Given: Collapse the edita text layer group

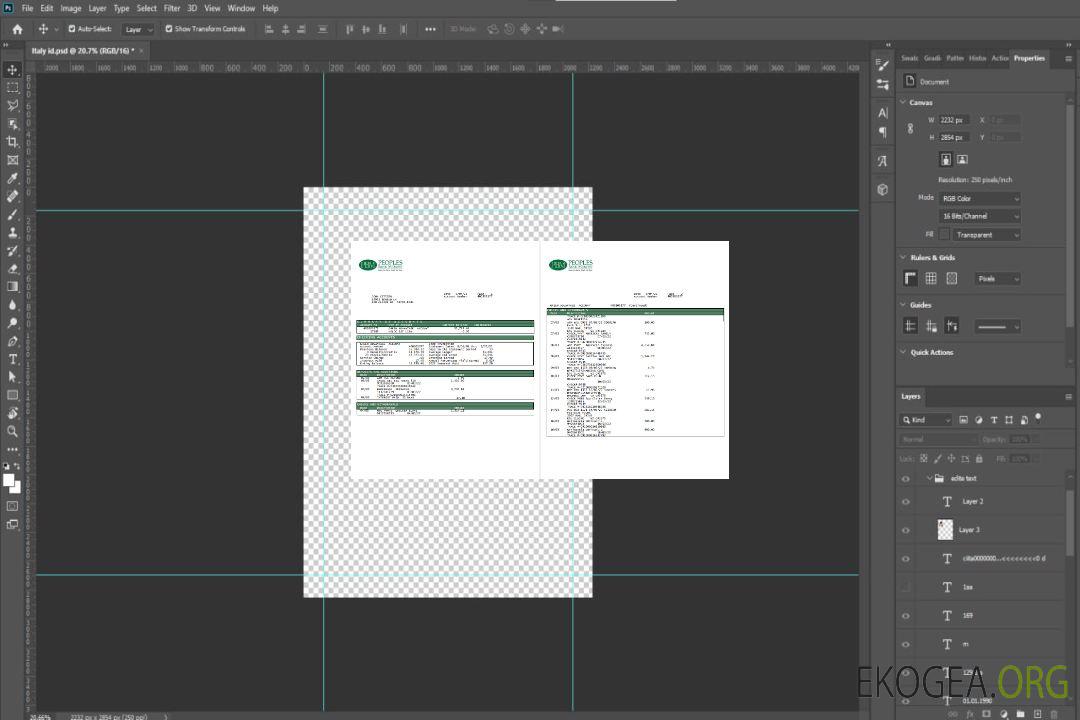Looking at the screenshot, I should [929, 479].
